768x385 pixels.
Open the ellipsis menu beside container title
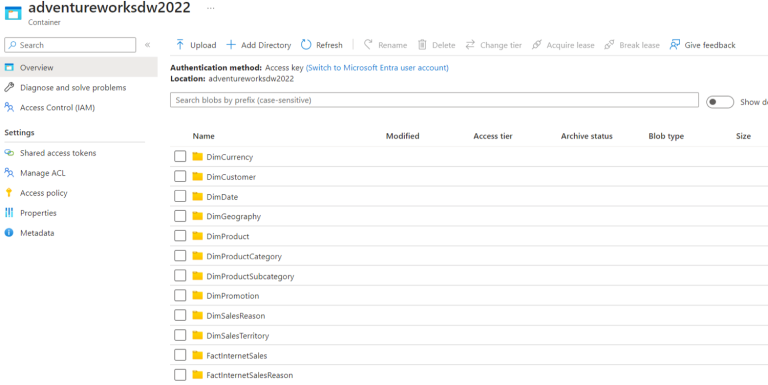[211, 9]
